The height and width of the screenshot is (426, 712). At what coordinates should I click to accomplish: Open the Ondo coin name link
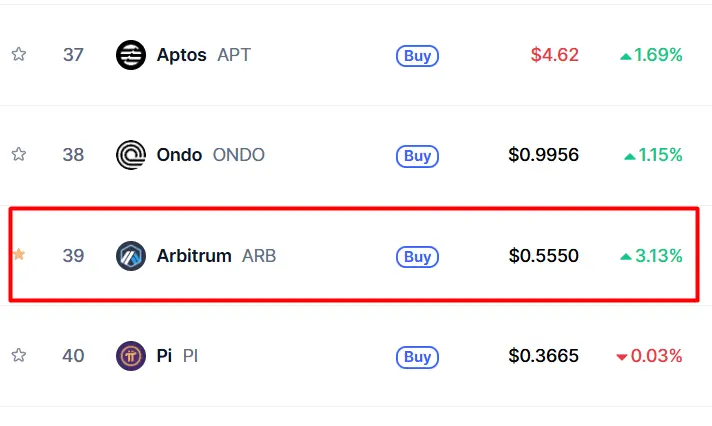pos(179,155)
